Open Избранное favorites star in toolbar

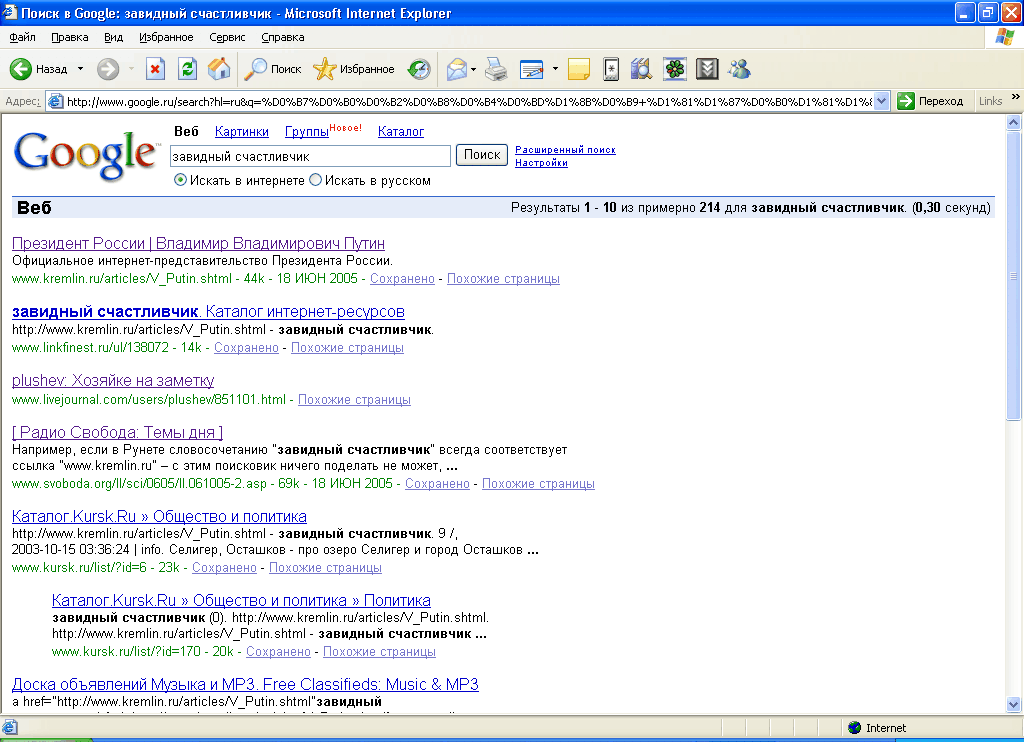click(354, 69)
